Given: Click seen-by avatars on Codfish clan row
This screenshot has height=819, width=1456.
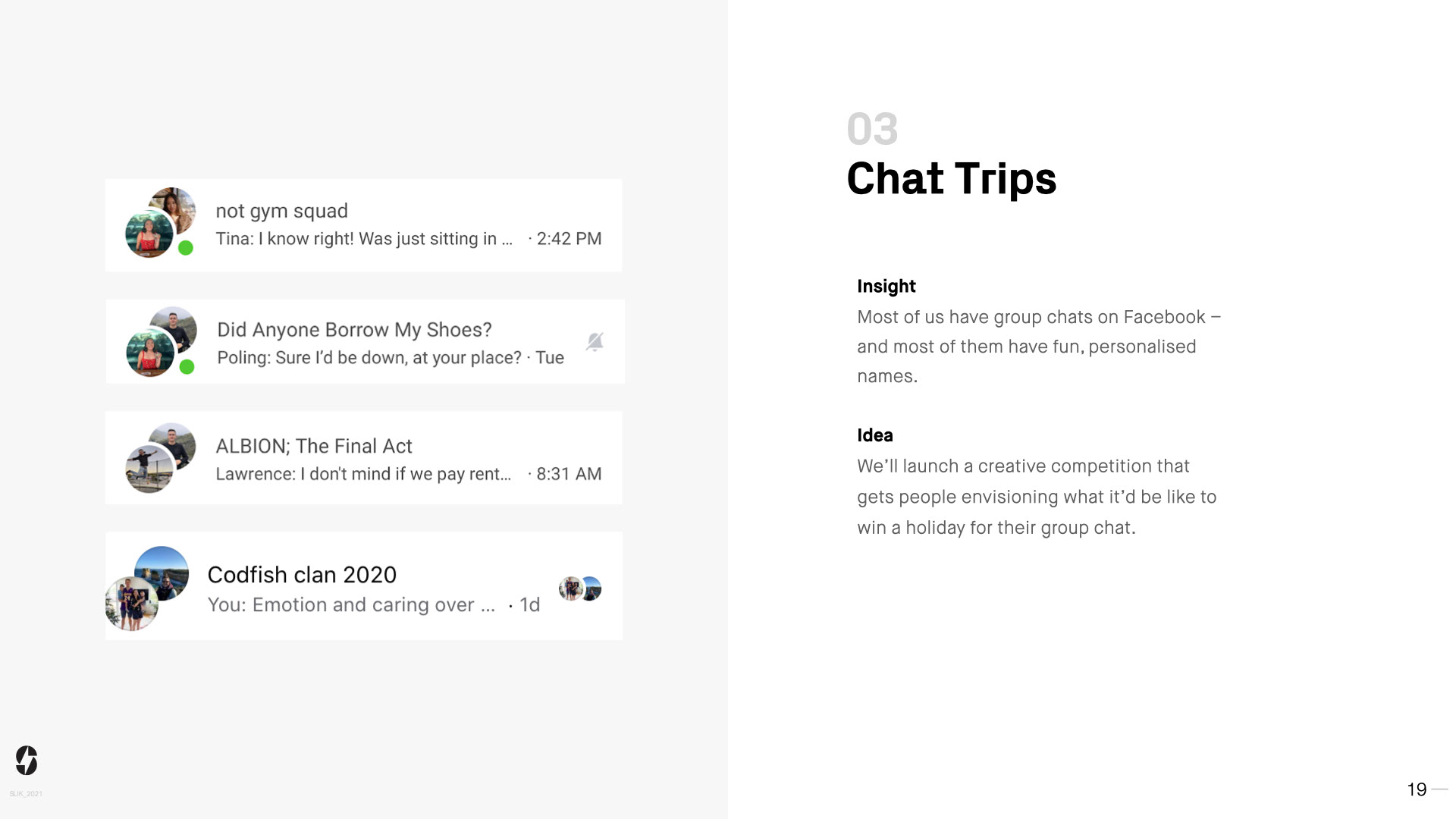Looking at the screenshot, I should point(580,588).
